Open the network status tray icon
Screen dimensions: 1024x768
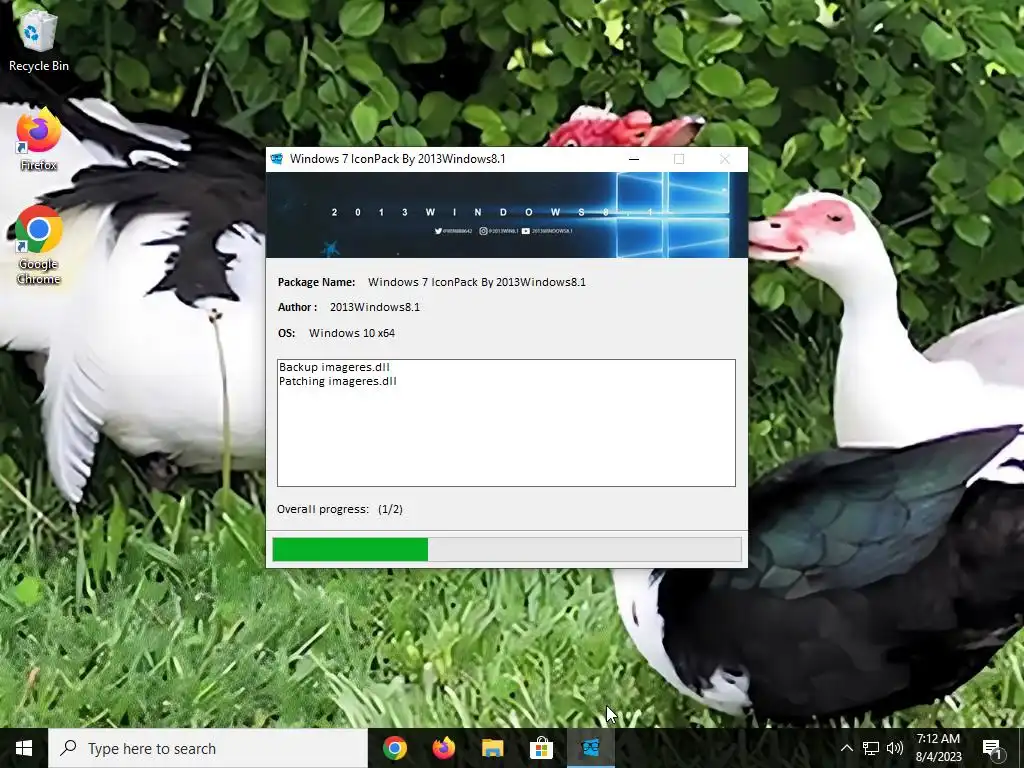(871, 748)
